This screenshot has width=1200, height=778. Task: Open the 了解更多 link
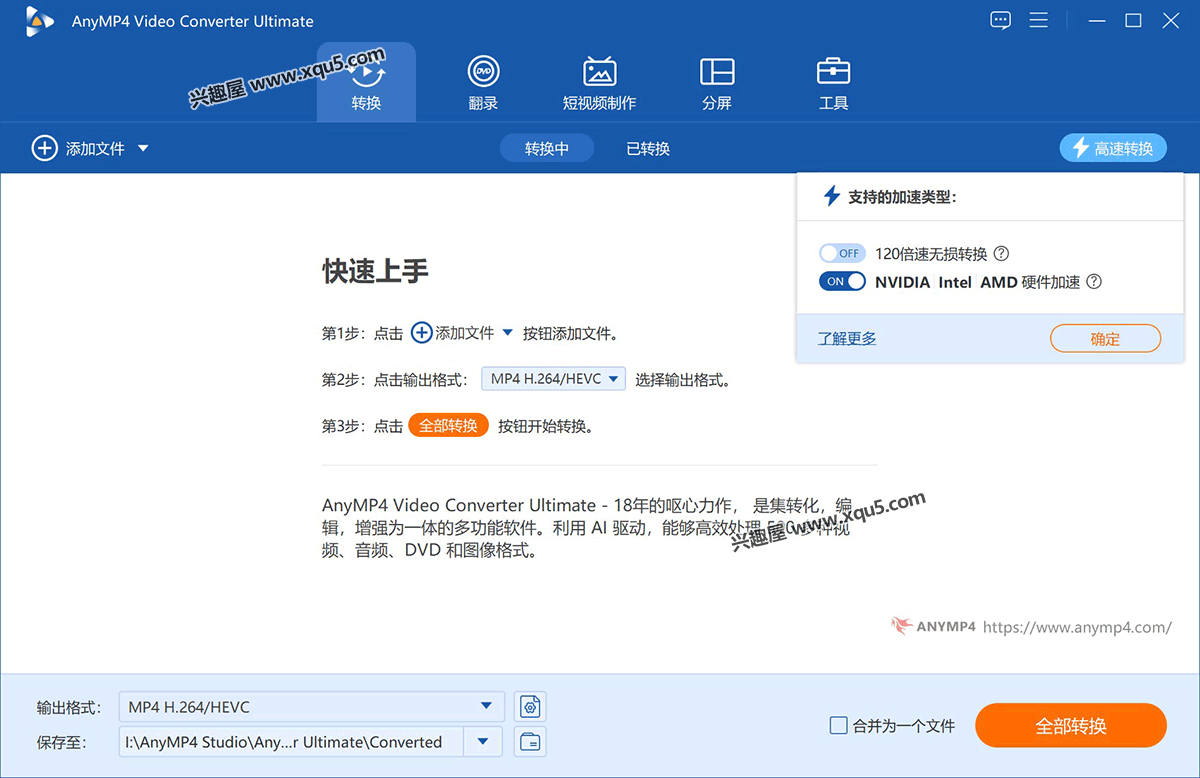[846, 338]
